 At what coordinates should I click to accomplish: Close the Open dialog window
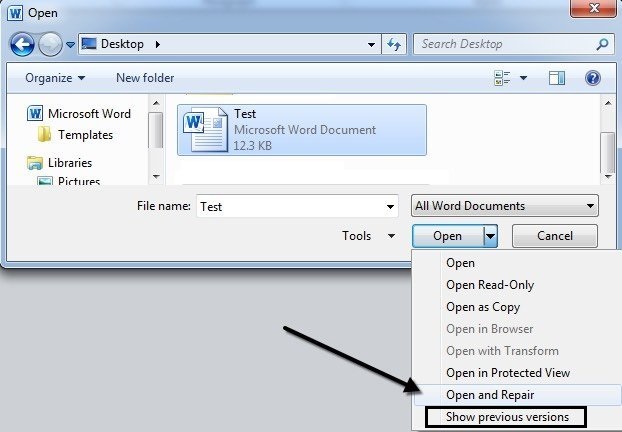594,8
